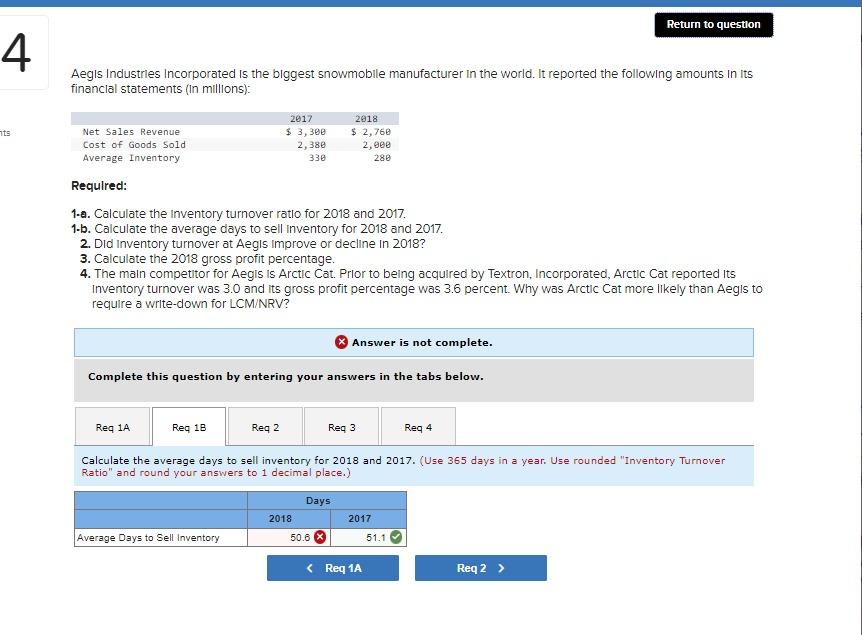The width and height of the screenshot is (862, 635).
Task: Advance using the Req 2 next button
Action: [x=480, y=568]
